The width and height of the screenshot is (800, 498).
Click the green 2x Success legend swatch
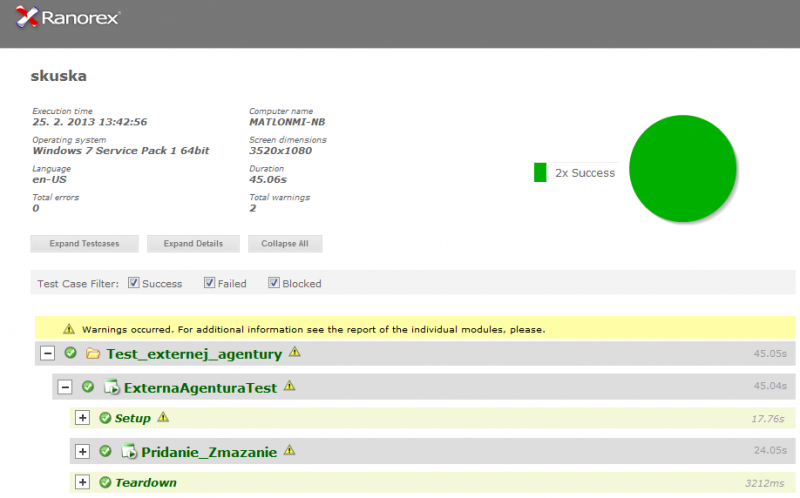(540, 172)
